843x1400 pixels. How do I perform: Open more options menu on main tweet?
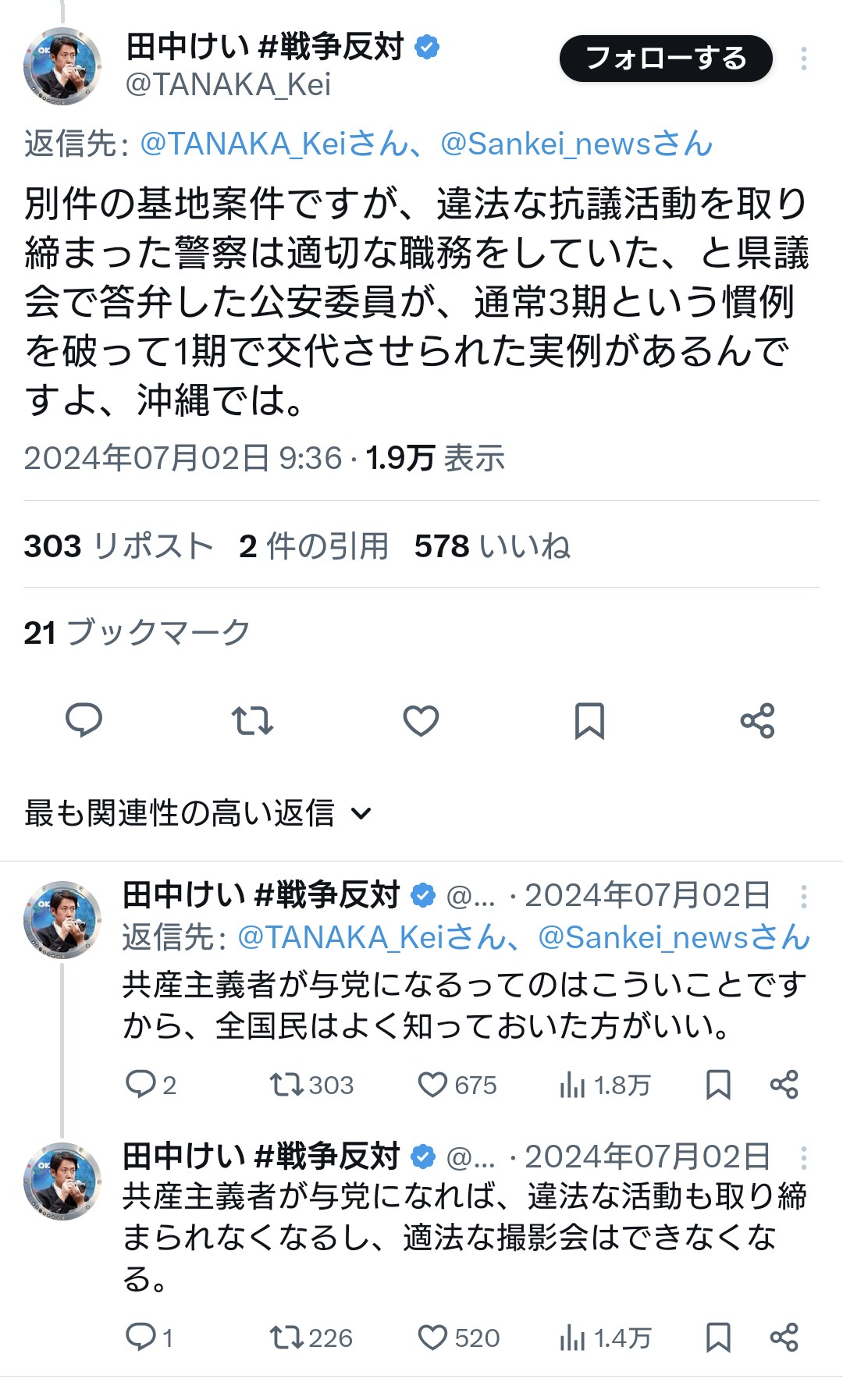[x=803, y=59]
